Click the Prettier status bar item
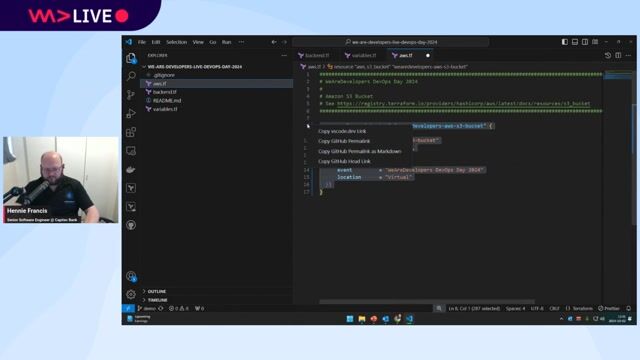 pos(609,309)
